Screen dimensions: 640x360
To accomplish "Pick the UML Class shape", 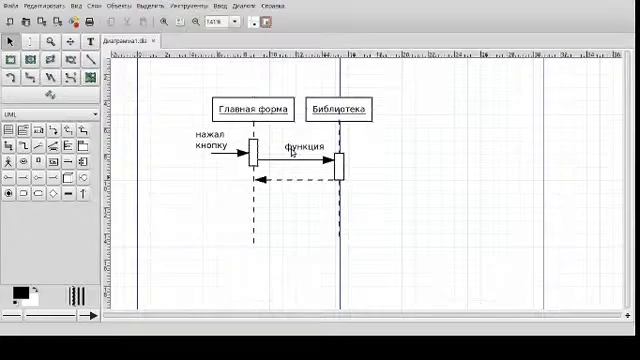I will 8,130.
